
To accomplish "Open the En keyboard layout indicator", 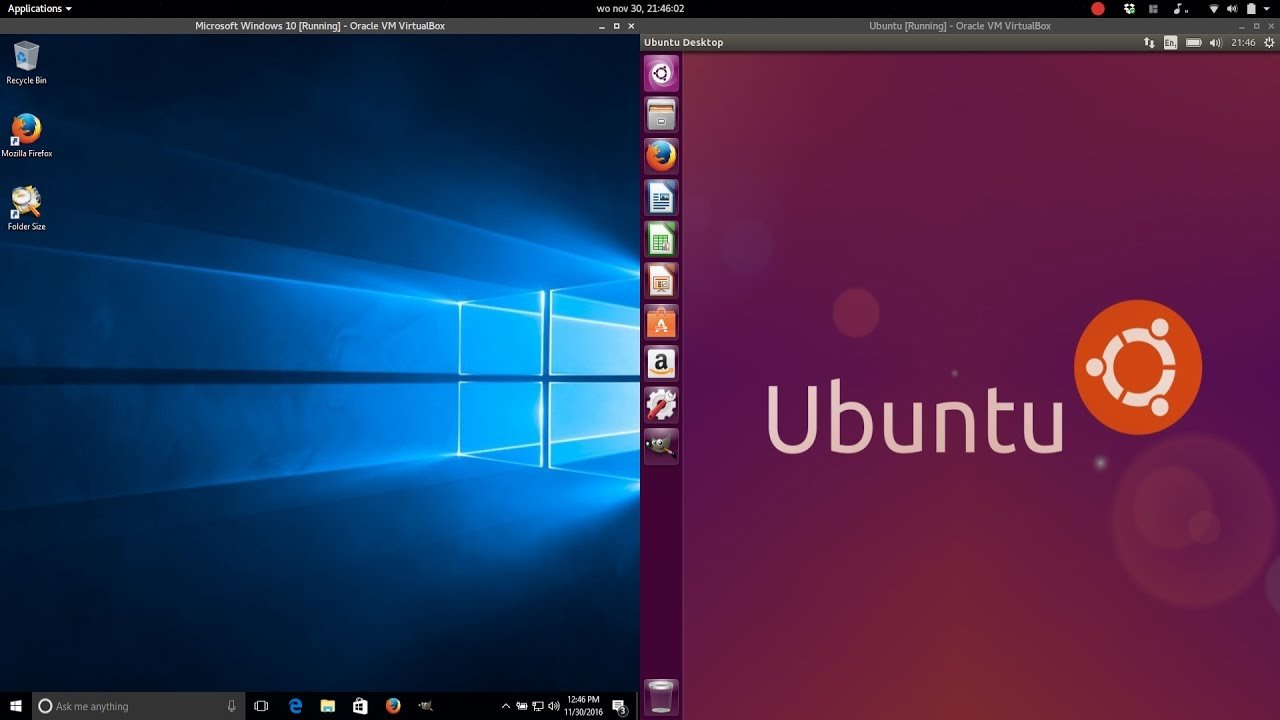I will 1170,43.
